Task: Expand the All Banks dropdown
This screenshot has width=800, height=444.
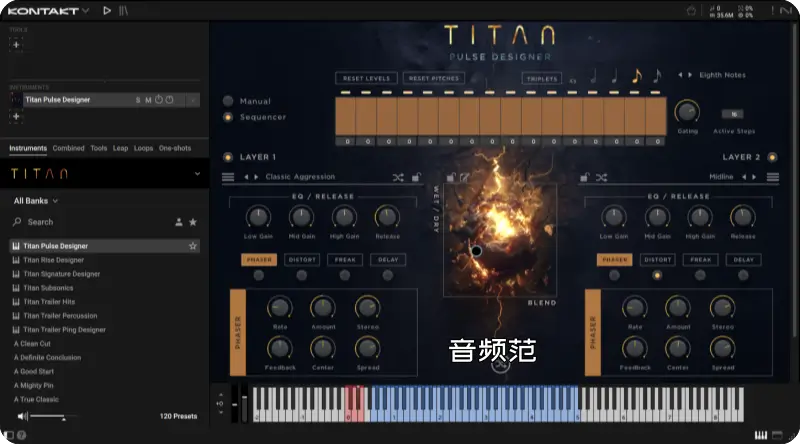Action: click(36, 201)
